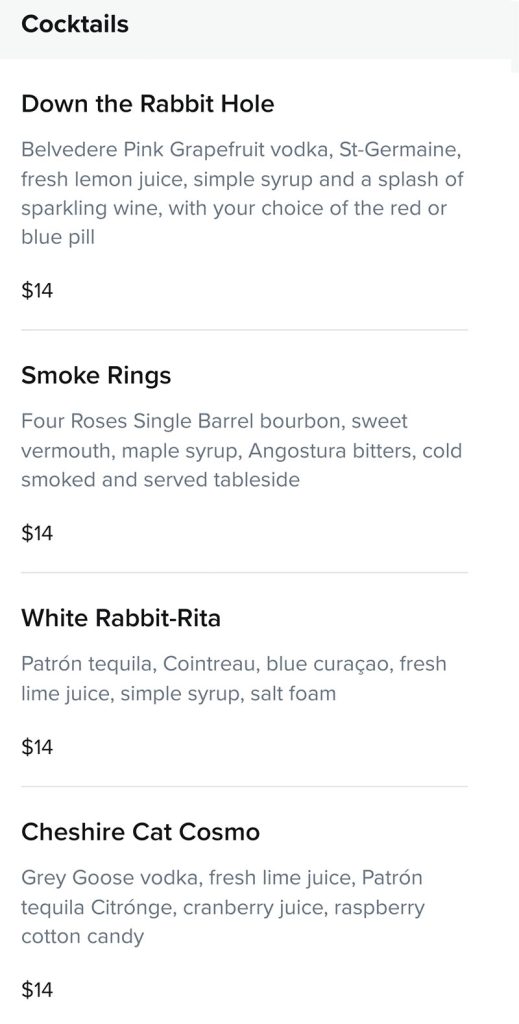The width and height of the screenshot is (519, 1024).
Task: Click the $14 price under Smoke Rings
Action: [x=37, y=534]
